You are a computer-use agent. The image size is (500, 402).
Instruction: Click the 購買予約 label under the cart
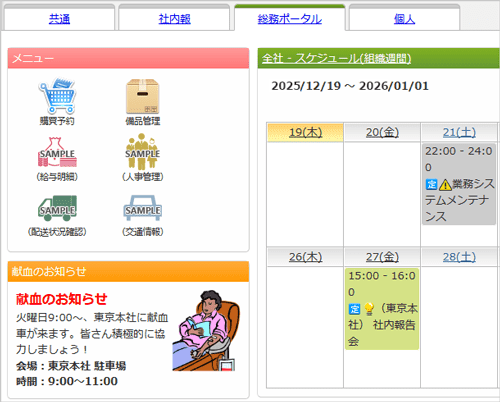pos(57,121)
